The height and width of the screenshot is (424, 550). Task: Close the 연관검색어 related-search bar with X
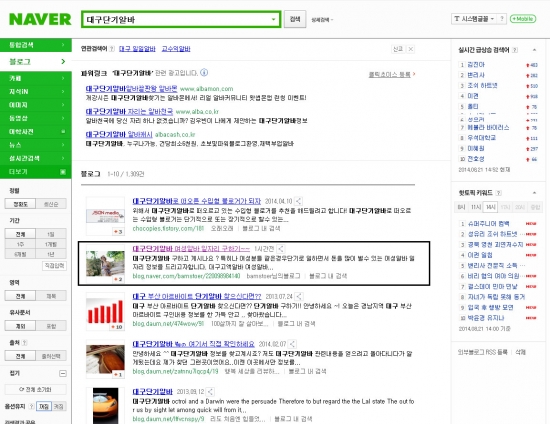[x=411, y=49]
